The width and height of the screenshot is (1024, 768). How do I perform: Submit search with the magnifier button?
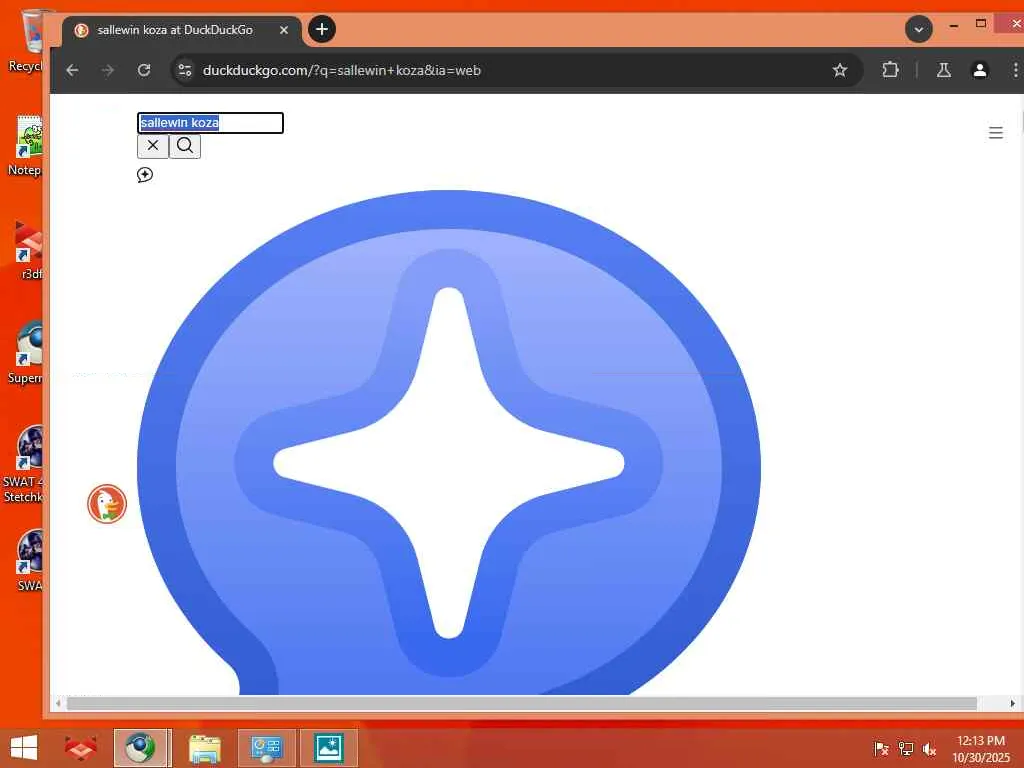coord(185,146)
